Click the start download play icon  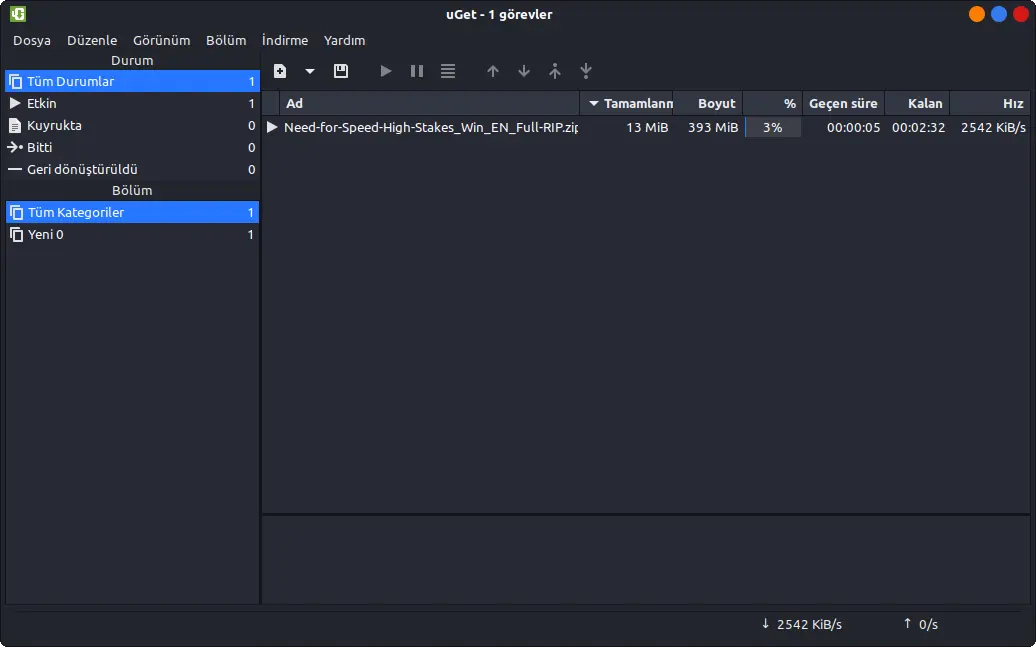click(x=386, y=71)
